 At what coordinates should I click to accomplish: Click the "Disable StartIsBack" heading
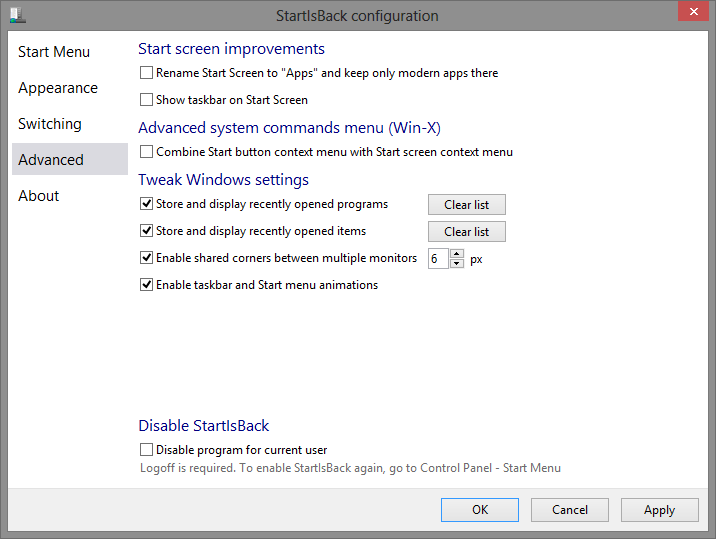click(204, 426)
